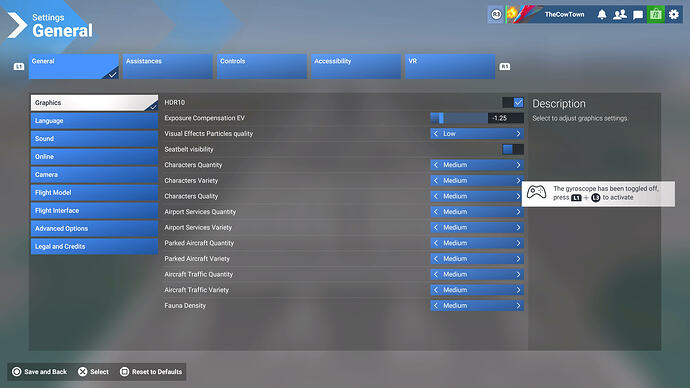This screenshot has width=690, height=388.
Task: Adjust the Exposure Compensation EV slider
Action: 459,118
